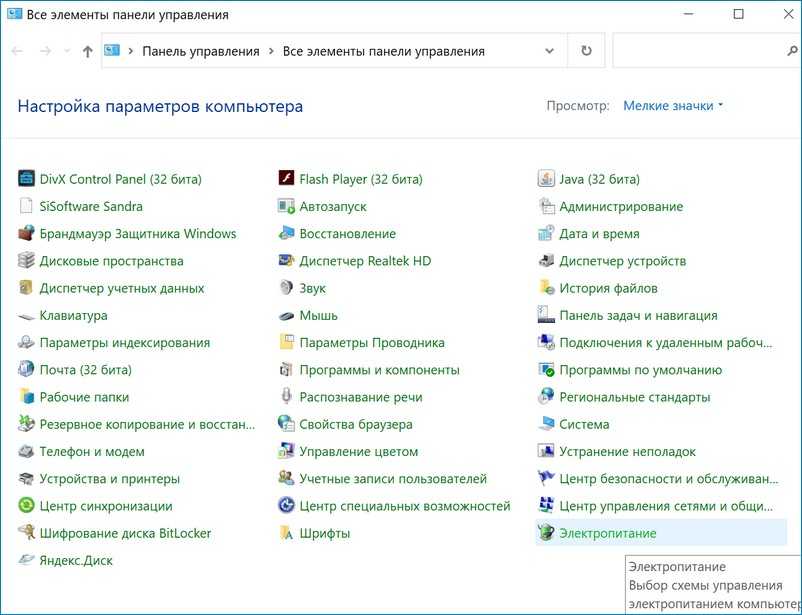The height and width of the screenshot is (615, 802).
Task: Click the Брандмауэр Защитника Windows icon
Action: [26, 234]
